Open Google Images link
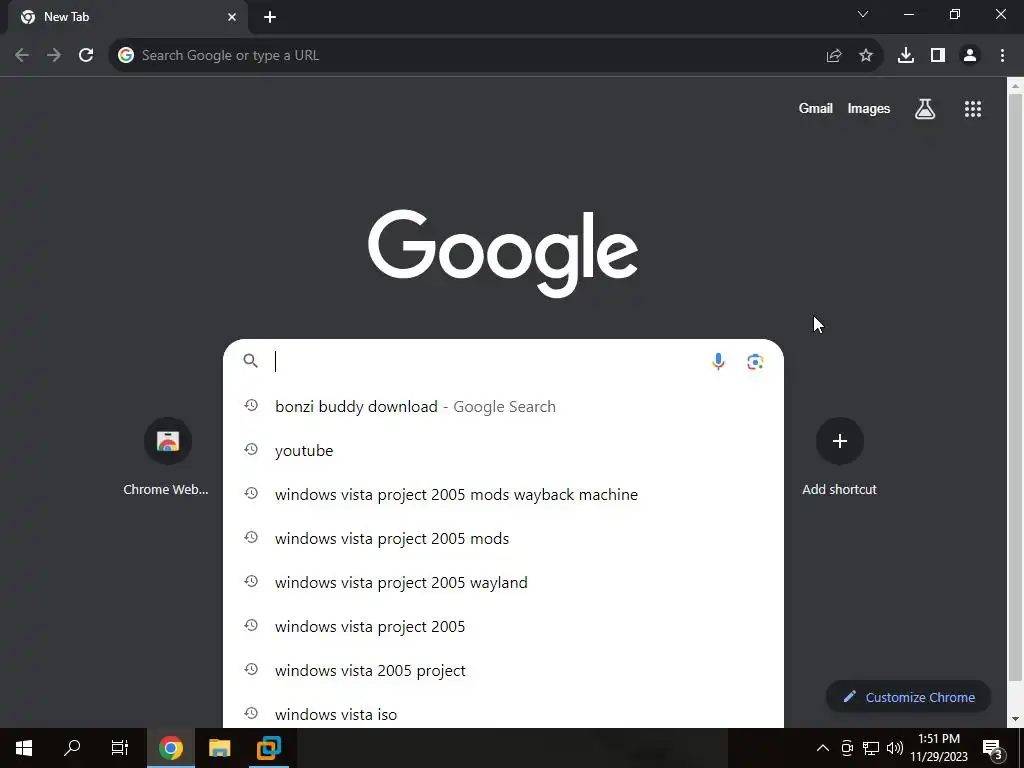 (x=869, y=108)
